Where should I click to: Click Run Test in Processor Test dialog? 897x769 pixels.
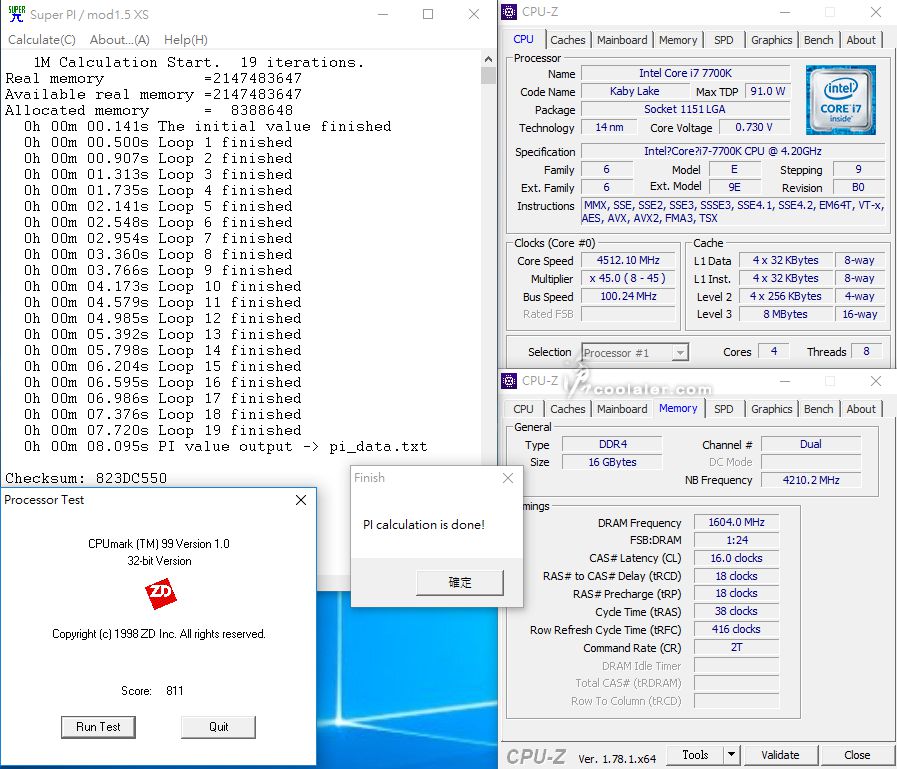98,727
